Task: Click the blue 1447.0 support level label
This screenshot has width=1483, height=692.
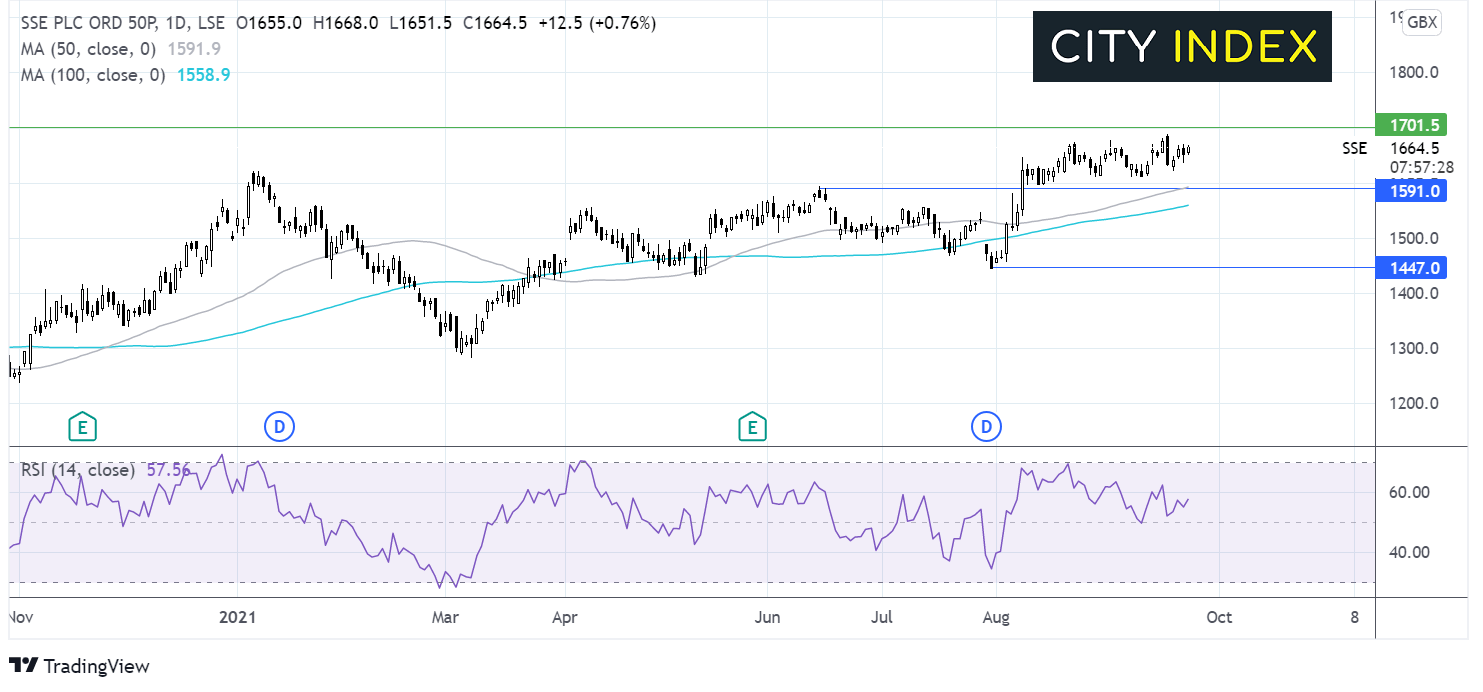Action: tap(1412, 267)
